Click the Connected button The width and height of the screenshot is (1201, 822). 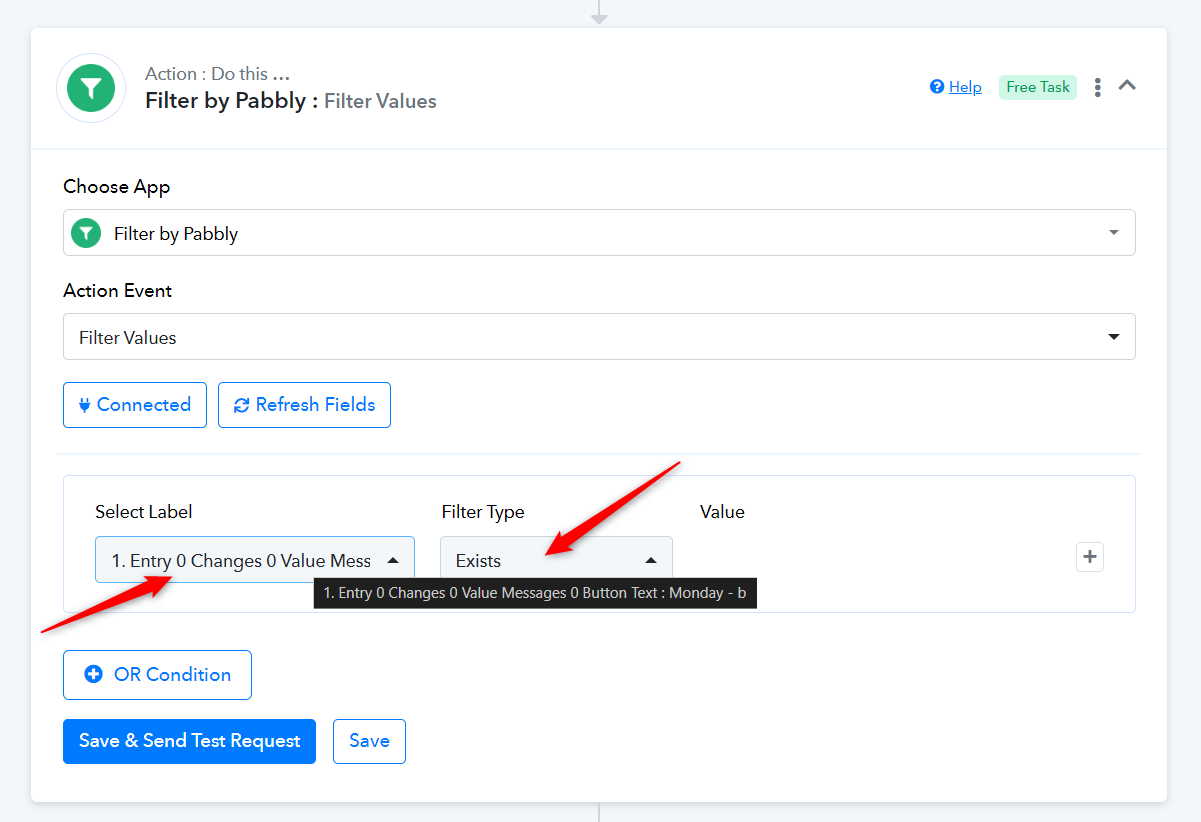point(135,405)
